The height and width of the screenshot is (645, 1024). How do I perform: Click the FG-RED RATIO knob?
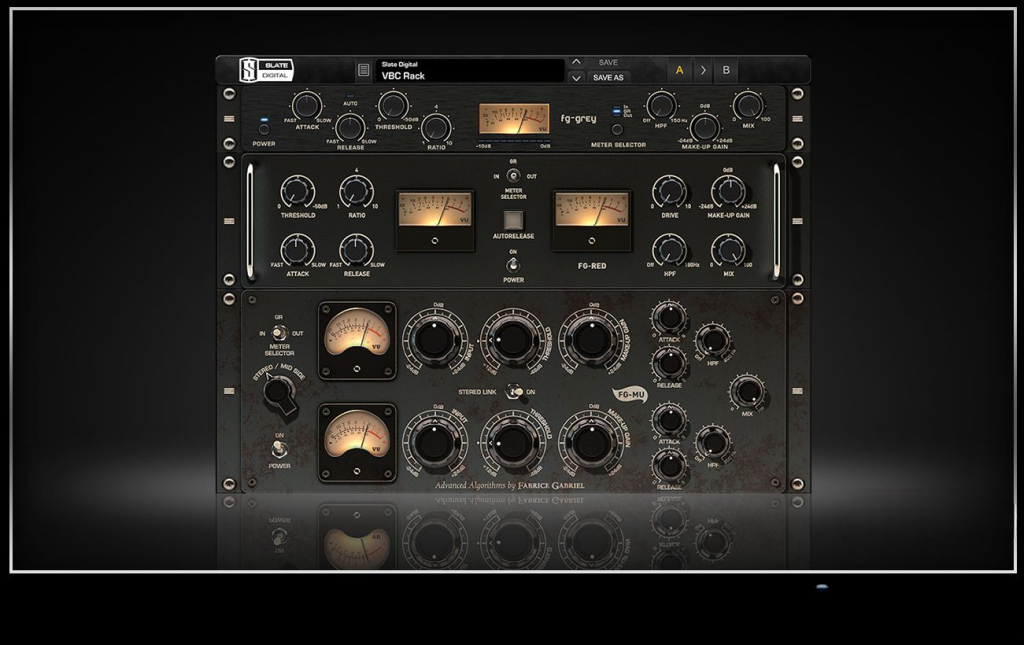[357, 192]
